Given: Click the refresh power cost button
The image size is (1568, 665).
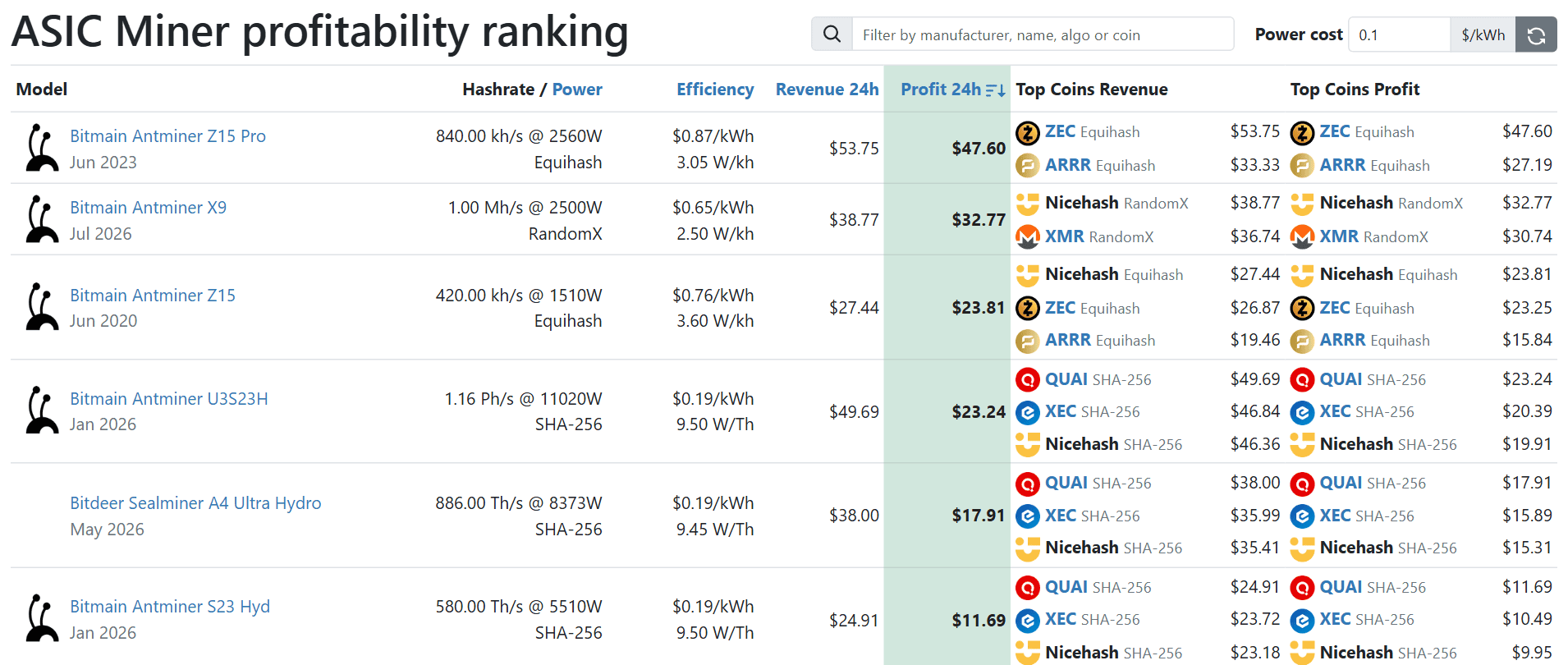Looking at the screenshot, I should coord(1536,34).
